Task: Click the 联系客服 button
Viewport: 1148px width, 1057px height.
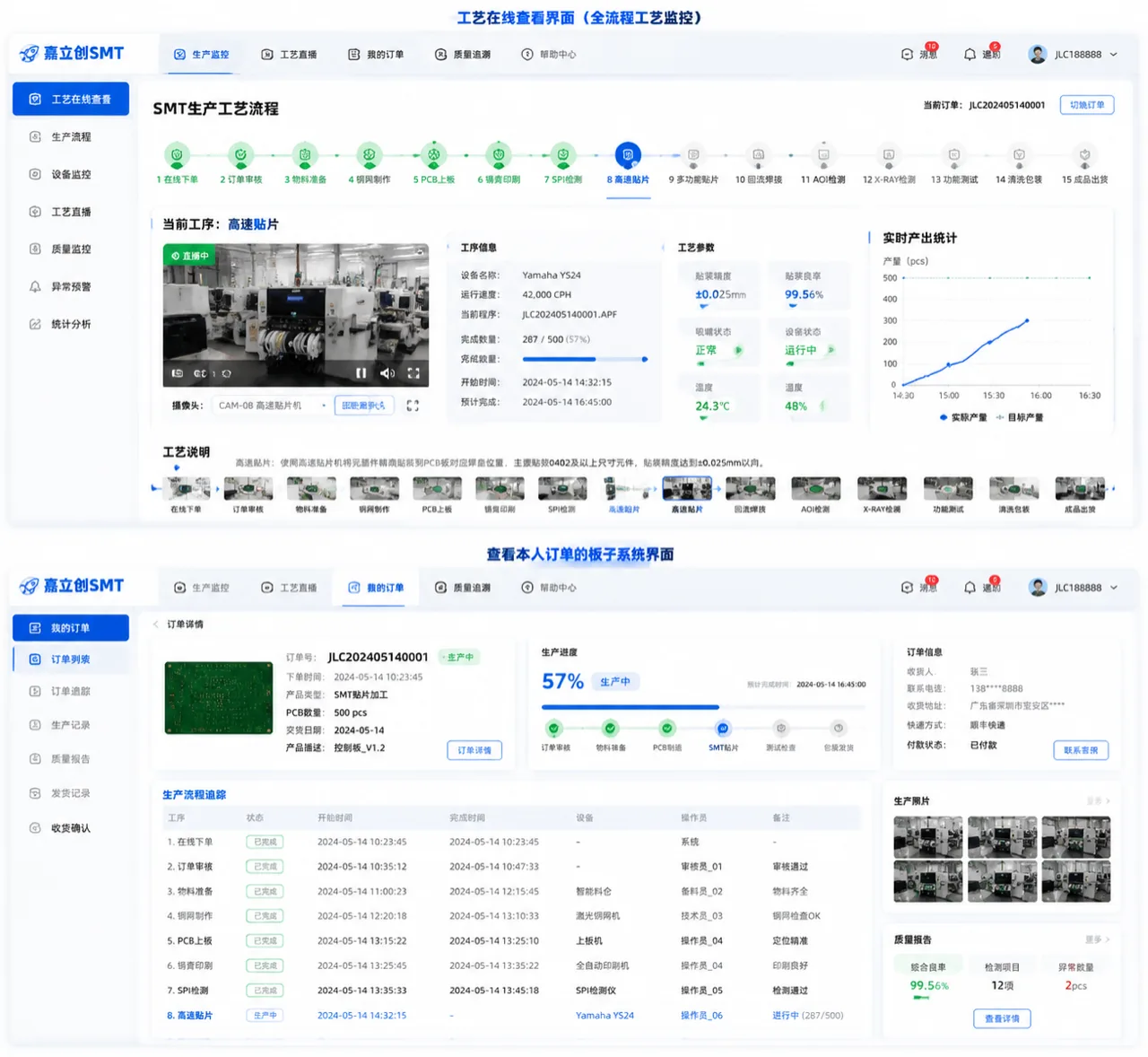Action: (x=1081, y=750)
